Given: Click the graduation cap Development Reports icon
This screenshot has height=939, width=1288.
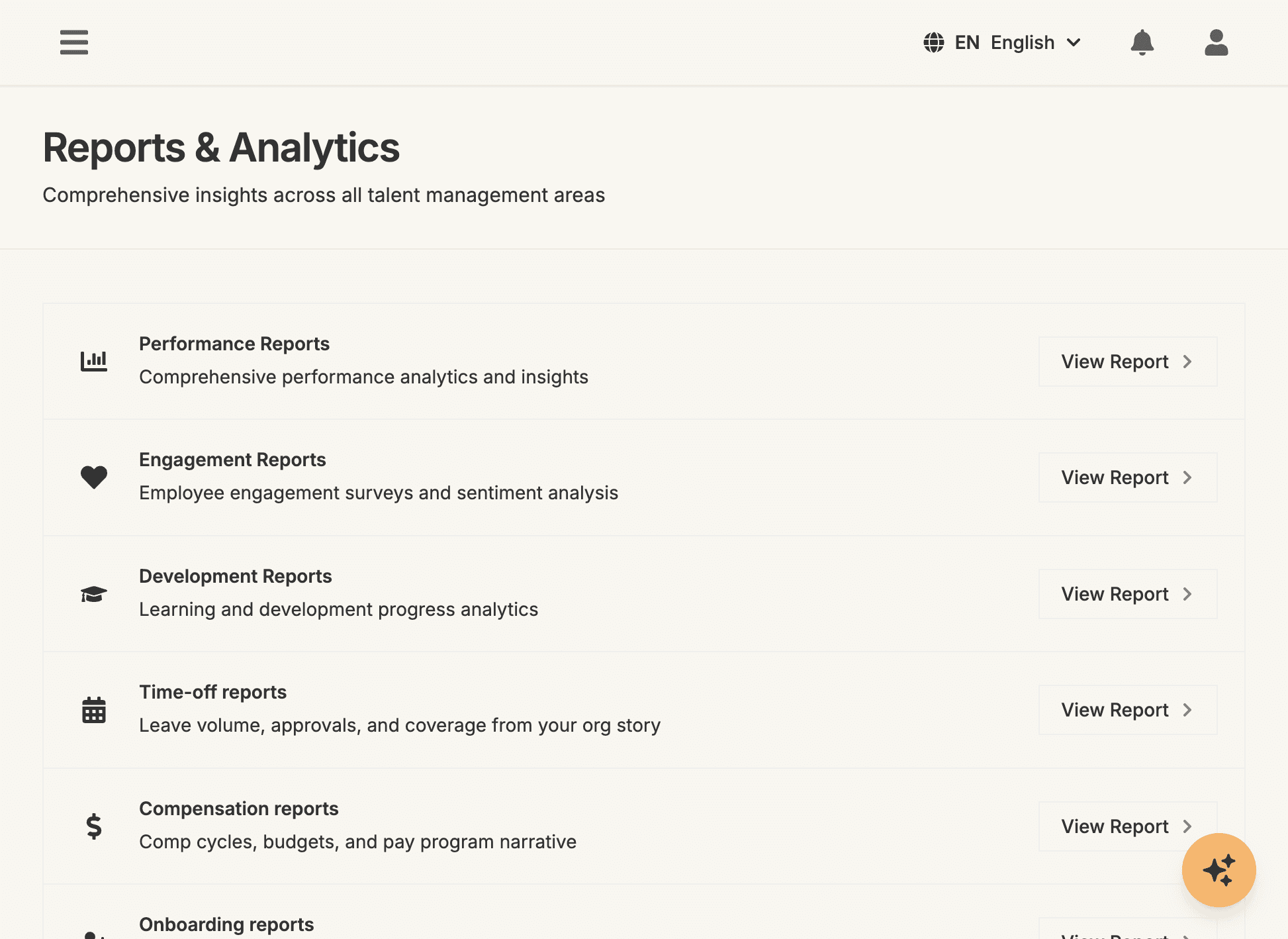Looking at the screenshot, I should (93, 594).
